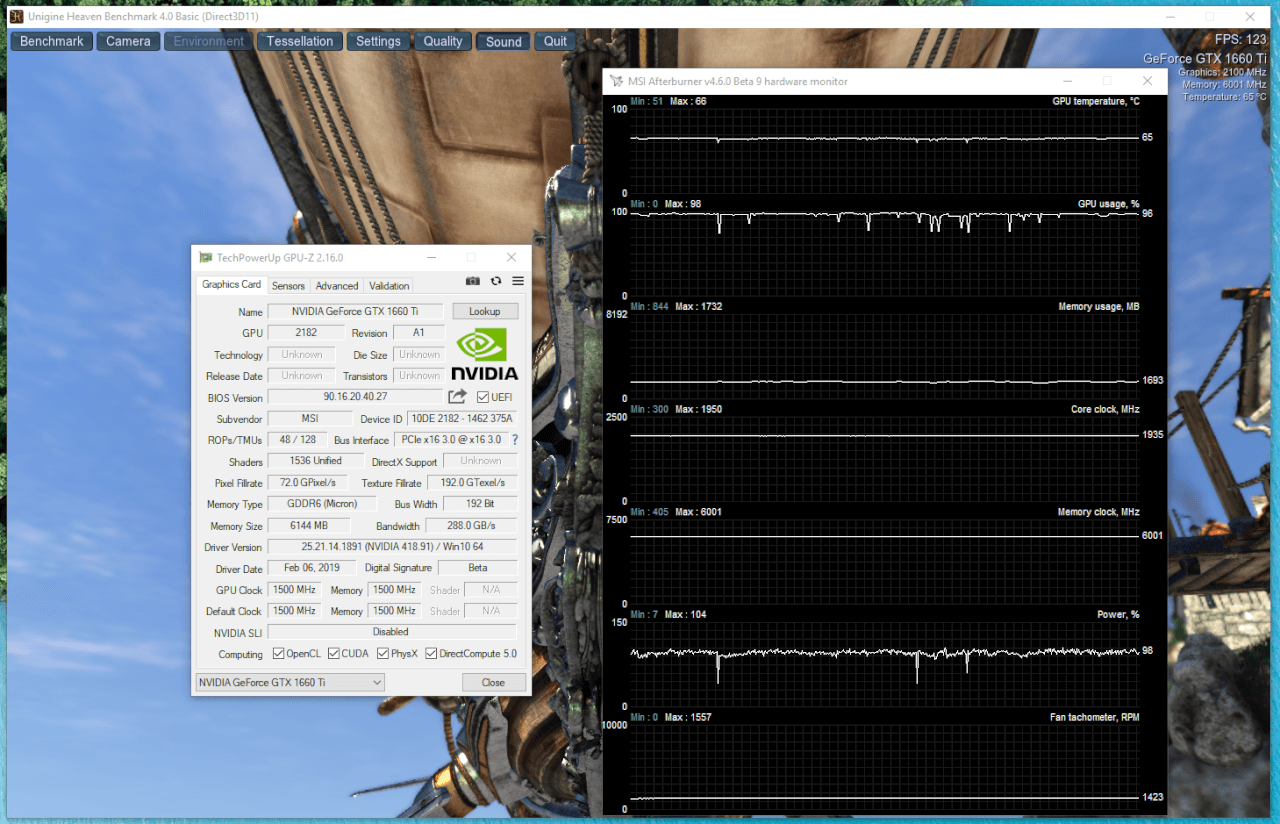Screen dimensions: 1280x824
Task: Take a GPU-Z screenshot with camera icon
Action: tap(473, 282)
